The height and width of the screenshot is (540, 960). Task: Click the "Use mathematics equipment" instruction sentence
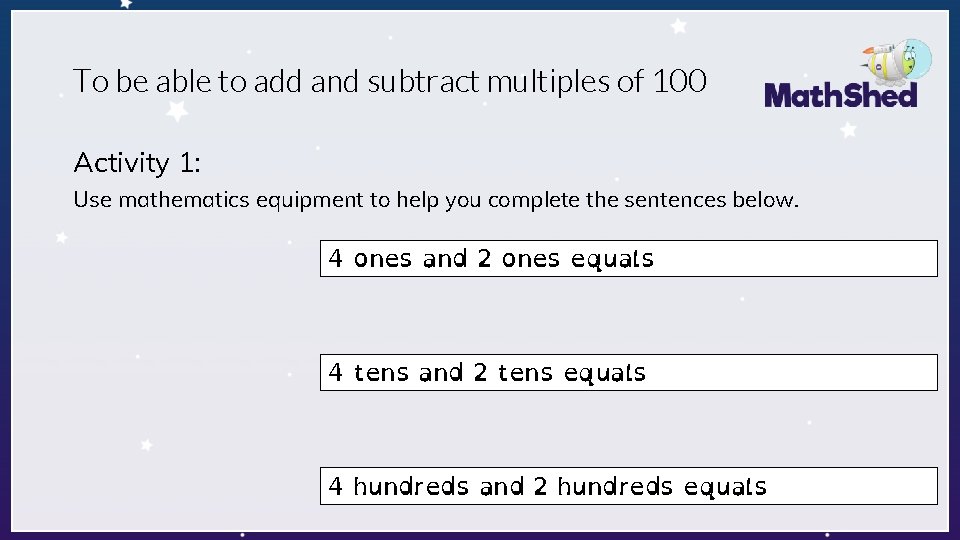[436, 200]
